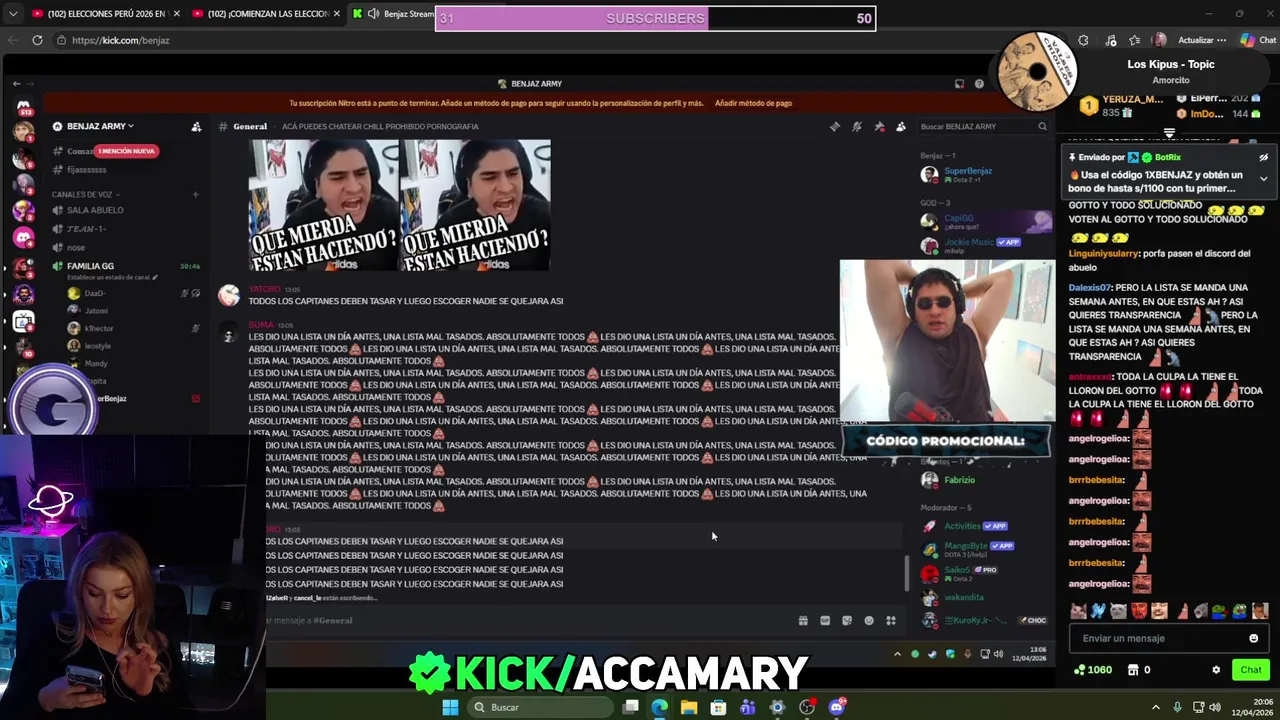The height and width of the screenshot is (720, 1280).
Task: Open 1 MENCIÓN NUEVA badge
Action: pos(126,151)
